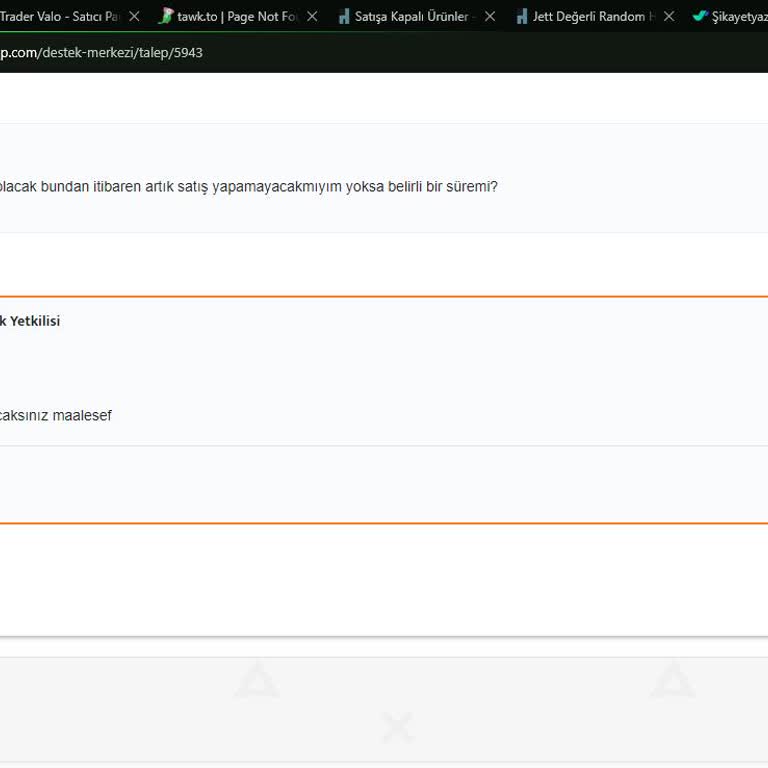Close the Trader Valo - Satıcı tab
The height and width of the screenshot is (768, 768).
[134, 17]
